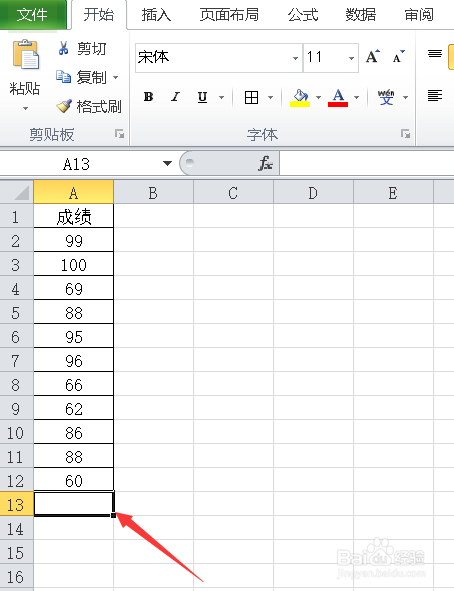Switch to the 公式 formulas tab
The image size is (454, 591).
click(303, 15)
